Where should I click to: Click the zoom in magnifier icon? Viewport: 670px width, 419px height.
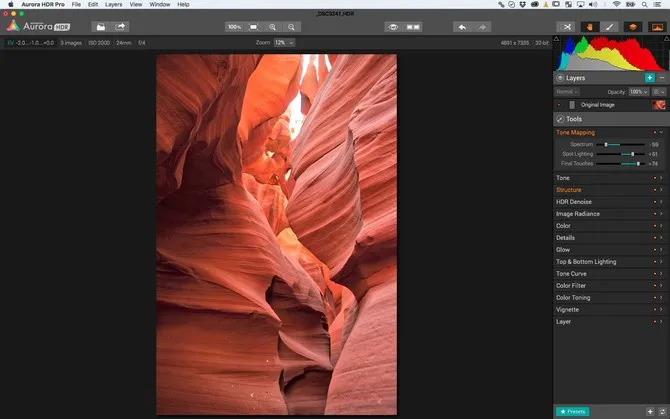[273, 27]
